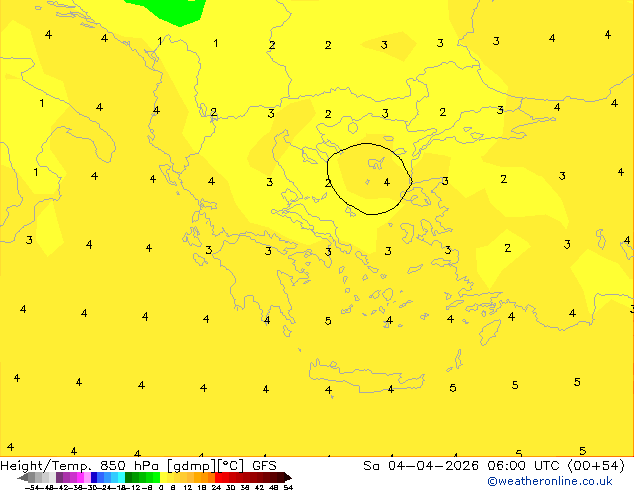The image size is (634, 490).
Task: Open the weatheronline.co.uk copyright link
Action: [x=550, y=481]
